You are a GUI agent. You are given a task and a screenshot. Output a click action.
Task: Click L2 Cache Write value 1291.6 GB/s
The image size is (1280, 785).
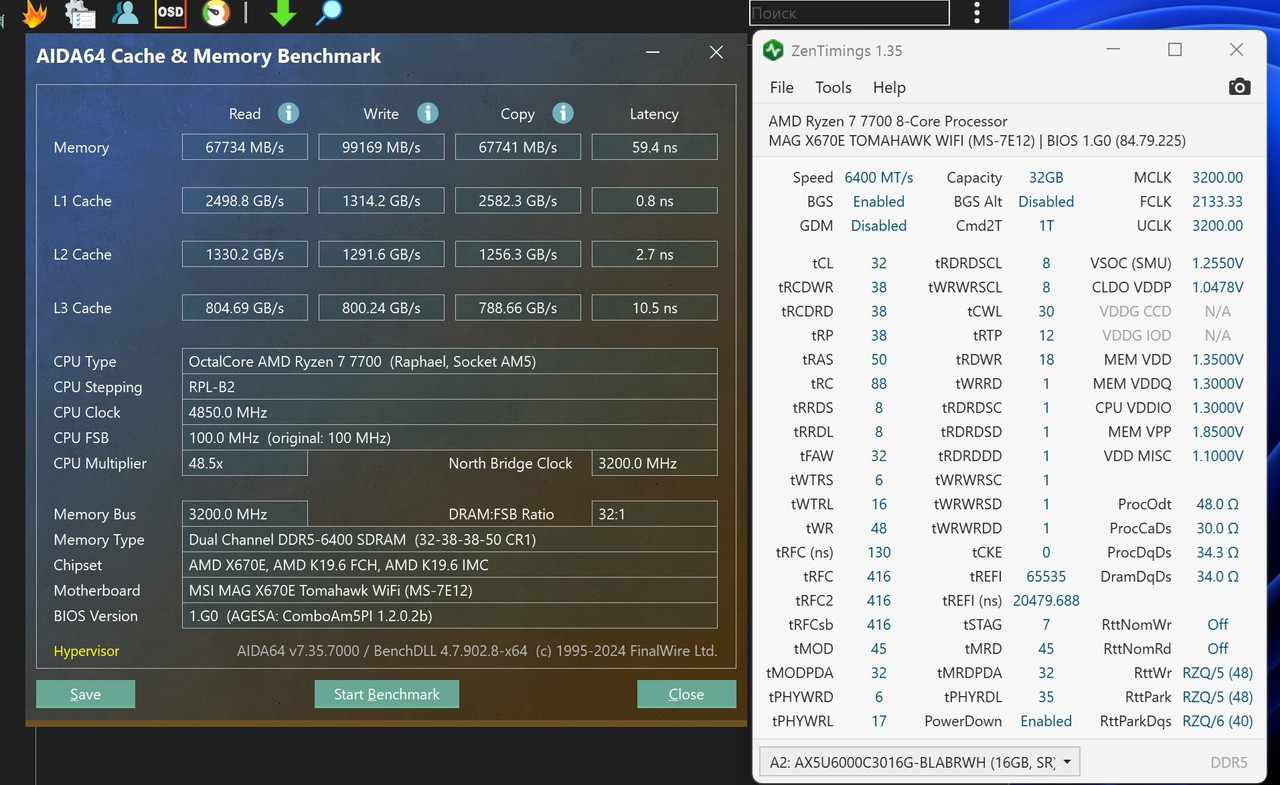(x=381, y=254)
